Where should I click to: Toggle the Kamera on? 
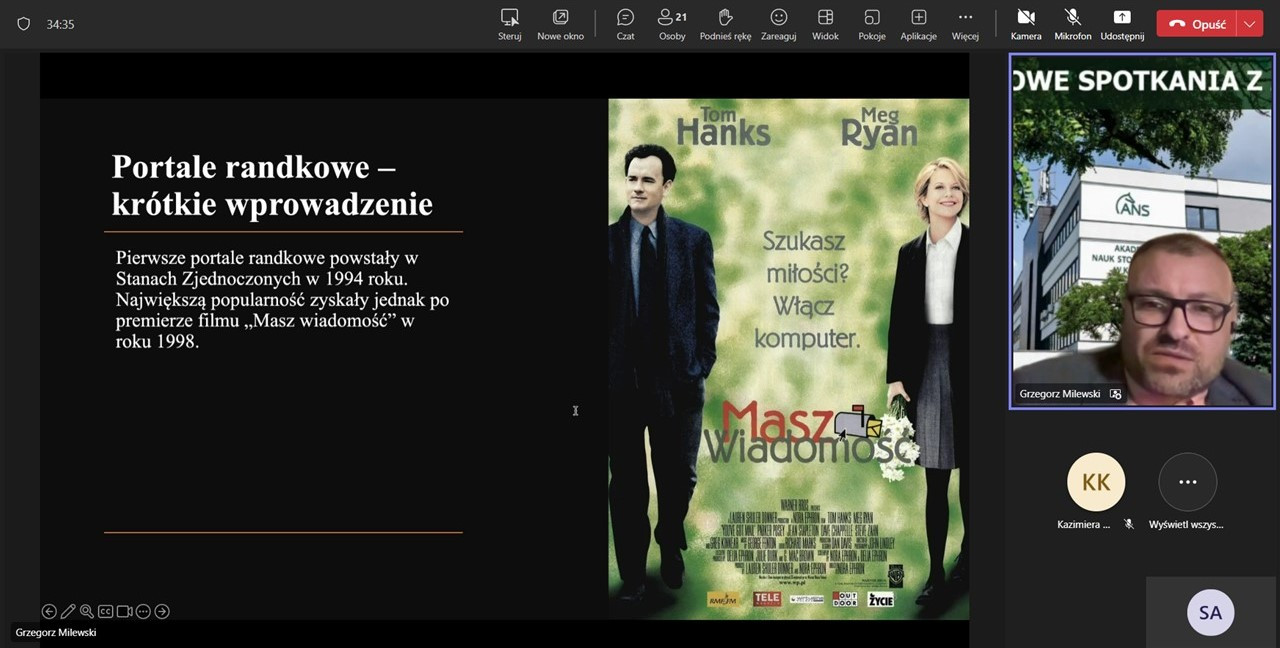coord(1026,24)
